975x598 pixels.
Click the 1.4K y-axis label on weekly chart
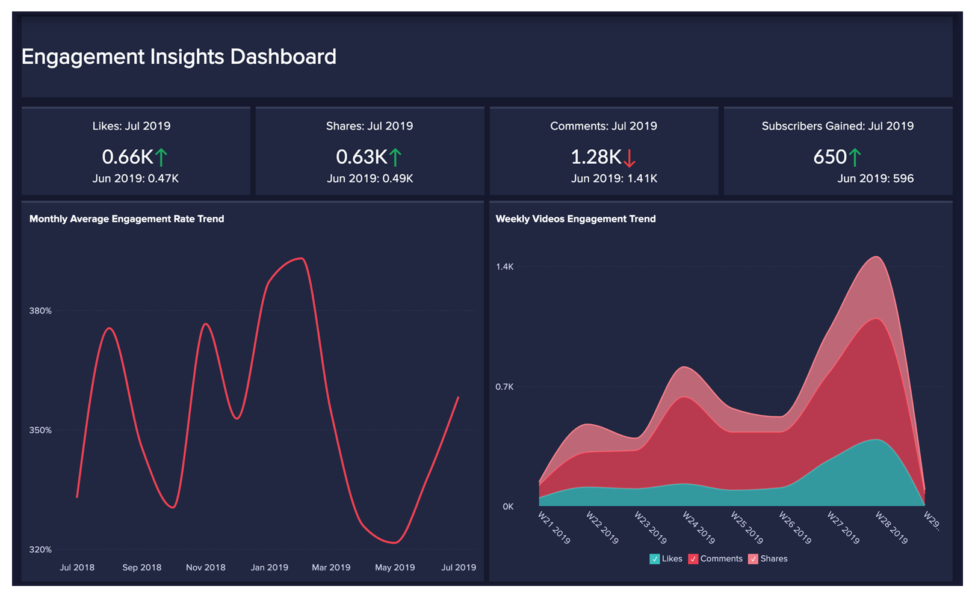[x=505, y=267]
